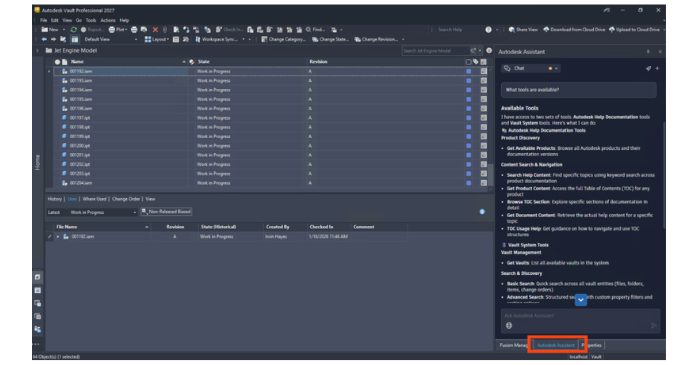Click the scroll-to-bottom chevron in chat
This screenshot has height=365, width=698.
580,300
